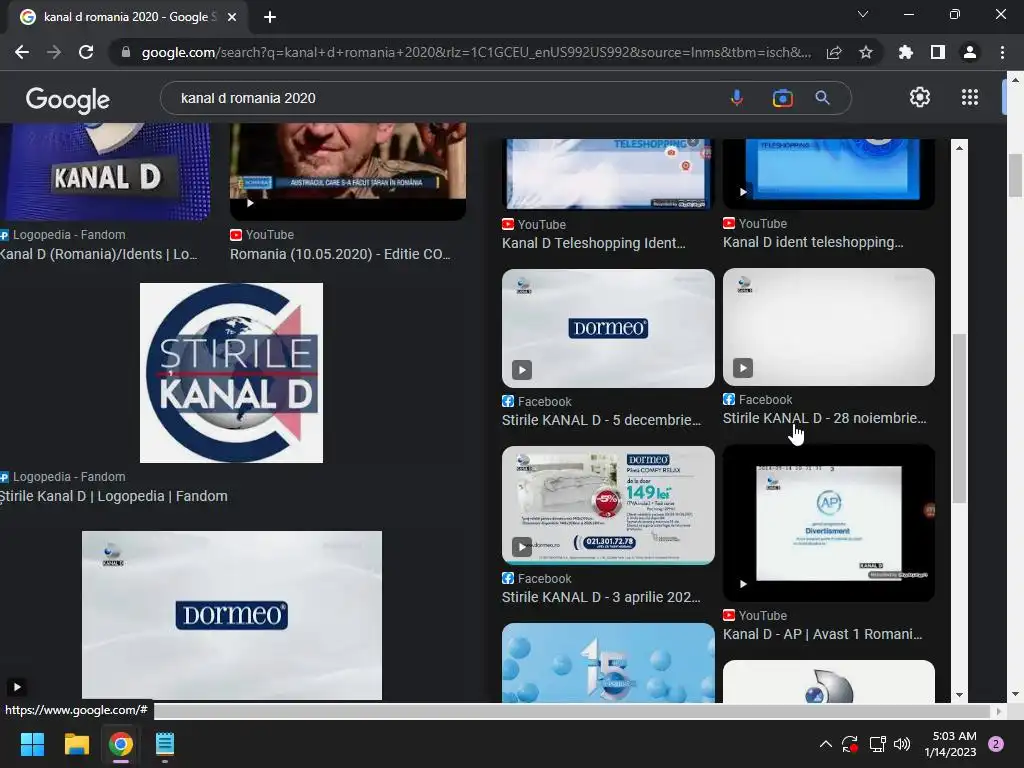Open the volume speaker tray icon
Viewport: 1024px width, 768px height.
coord(902,744)
